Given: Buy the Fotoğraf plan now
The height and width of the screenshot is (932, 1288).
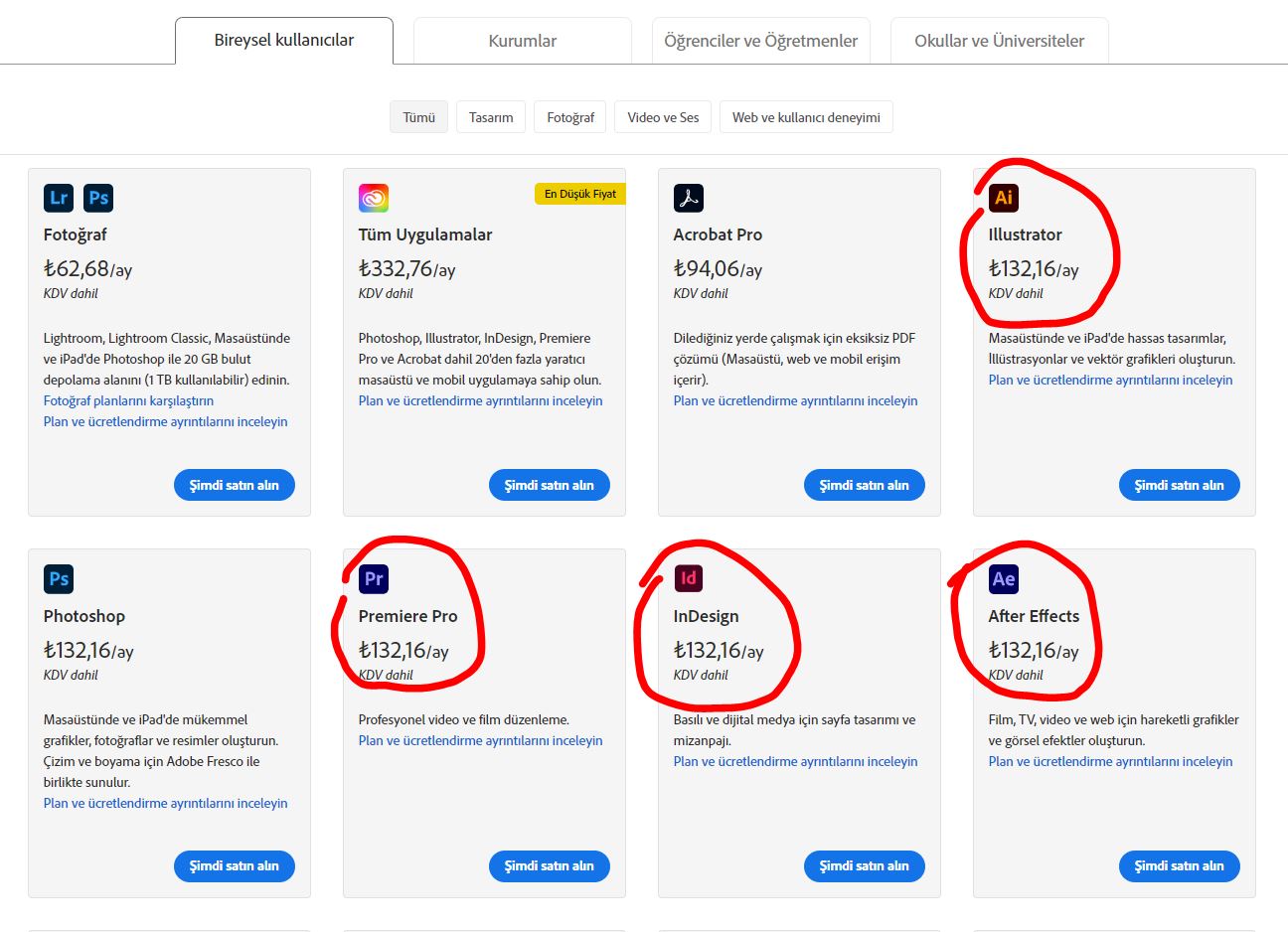Looking at the screenshot, I should pyautogui.click(x=235, y=485).
